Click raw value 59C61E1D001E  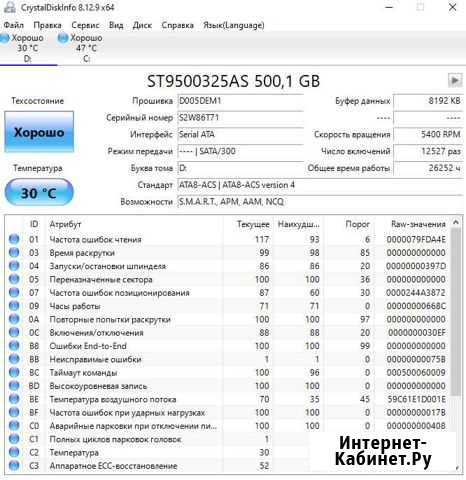click(x=416, y=399)
